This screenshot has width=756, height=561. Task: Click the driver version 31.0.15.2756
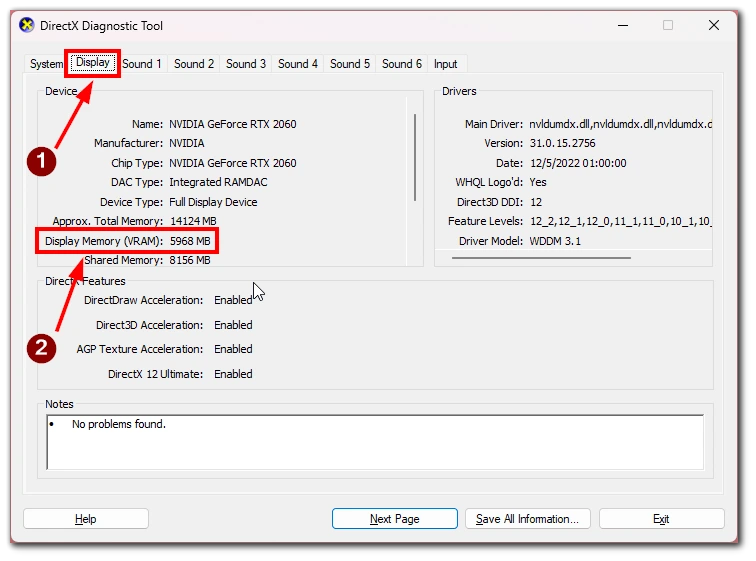point(562,143)
